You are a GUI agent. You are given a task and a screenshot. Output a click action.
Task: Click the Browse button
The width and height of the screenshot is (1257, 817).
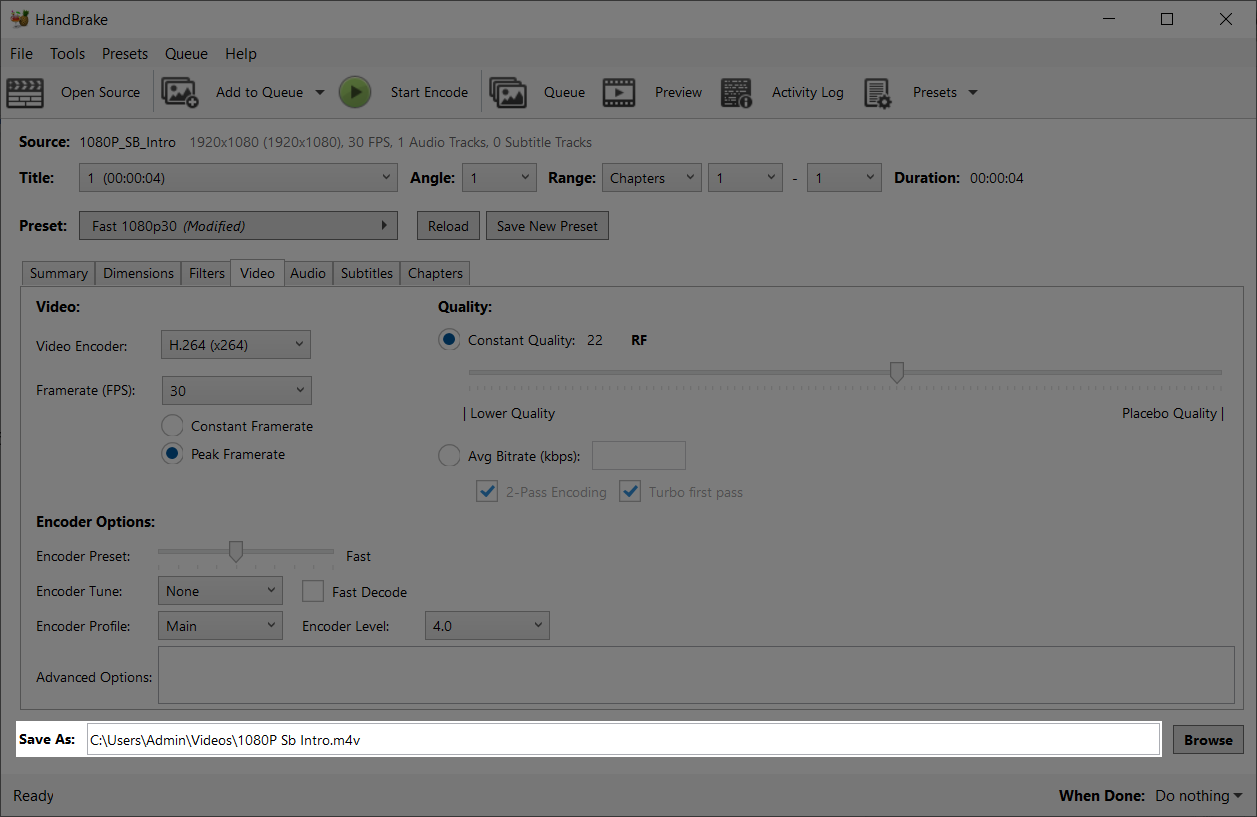click(x=1208, y=740)
